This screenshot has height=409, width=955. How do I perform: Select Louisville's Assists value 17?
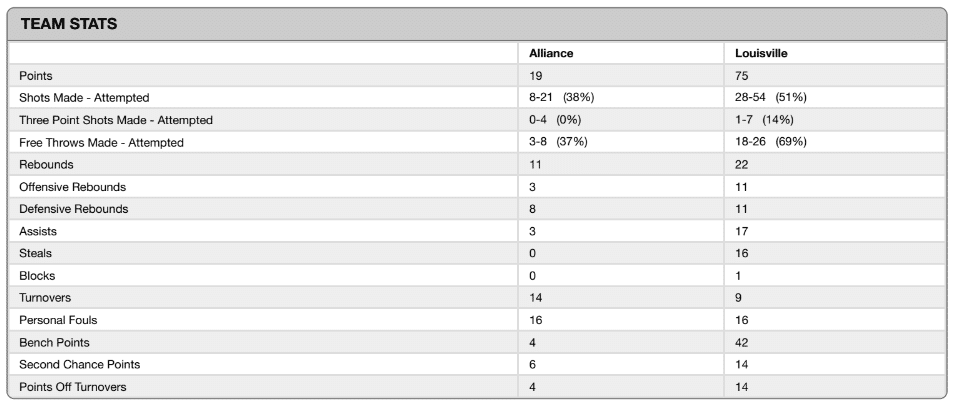[742, 231]
